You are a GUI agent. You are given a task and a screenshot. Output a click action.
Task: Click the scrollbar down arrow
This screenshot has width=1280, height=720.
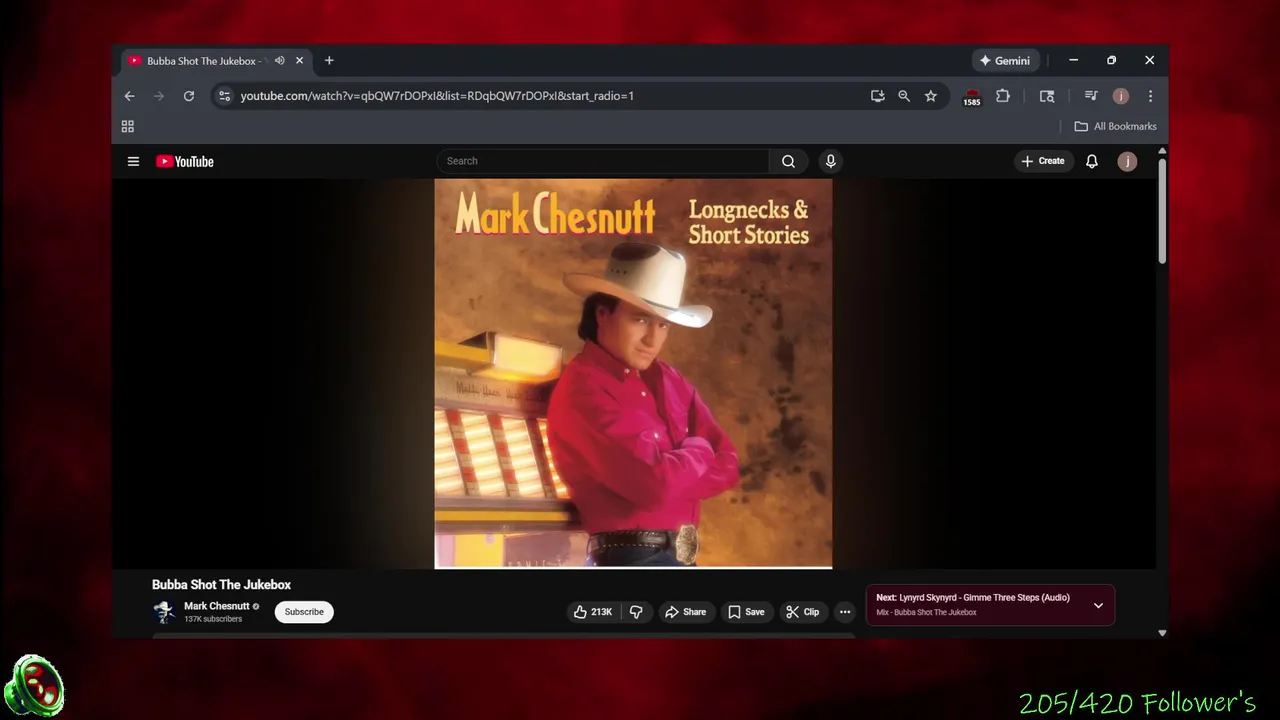coord(1162,632)
